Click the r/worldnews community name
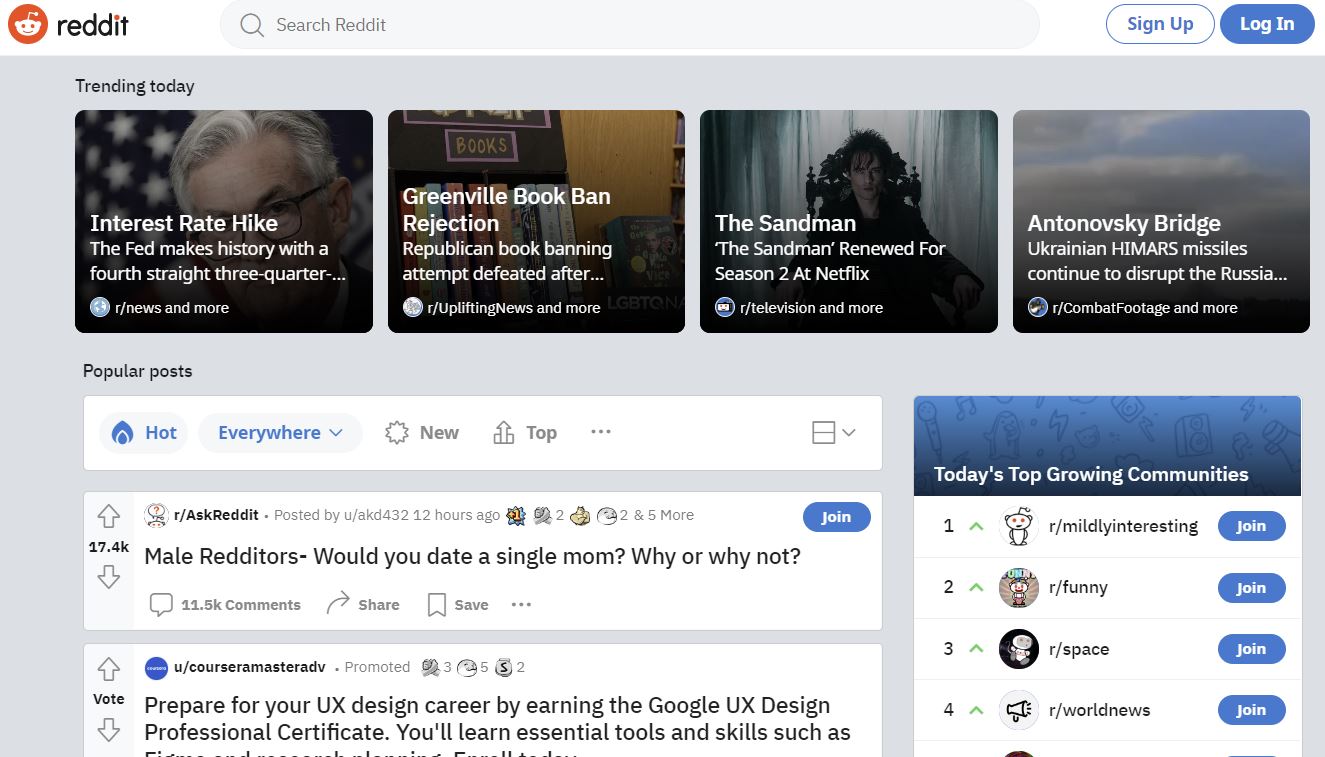The width and height of the screenshot is (1325, 757). [1099, 710]
